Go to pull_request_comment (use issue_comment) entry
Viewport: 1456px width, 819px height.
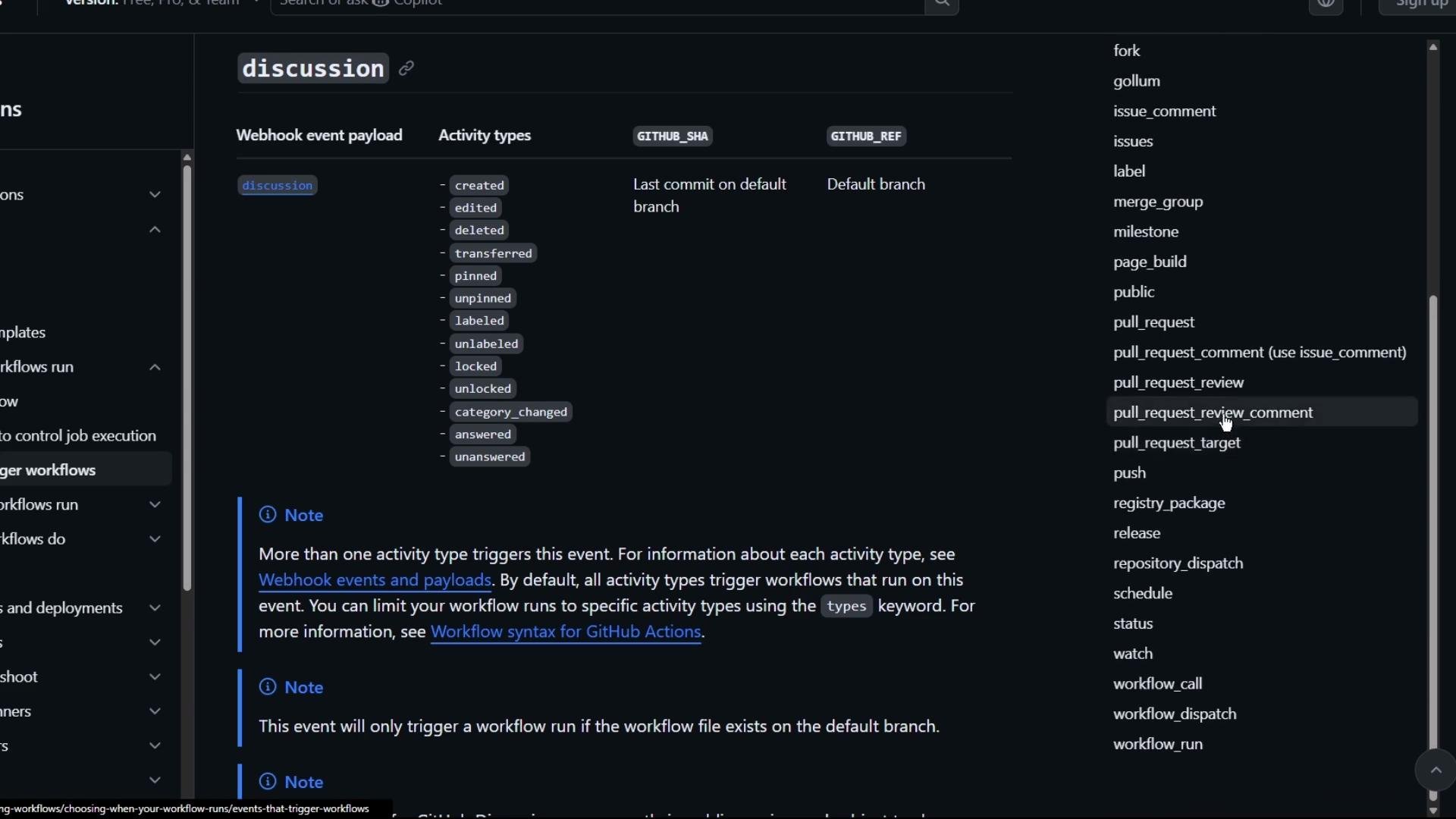point(1260,353)
